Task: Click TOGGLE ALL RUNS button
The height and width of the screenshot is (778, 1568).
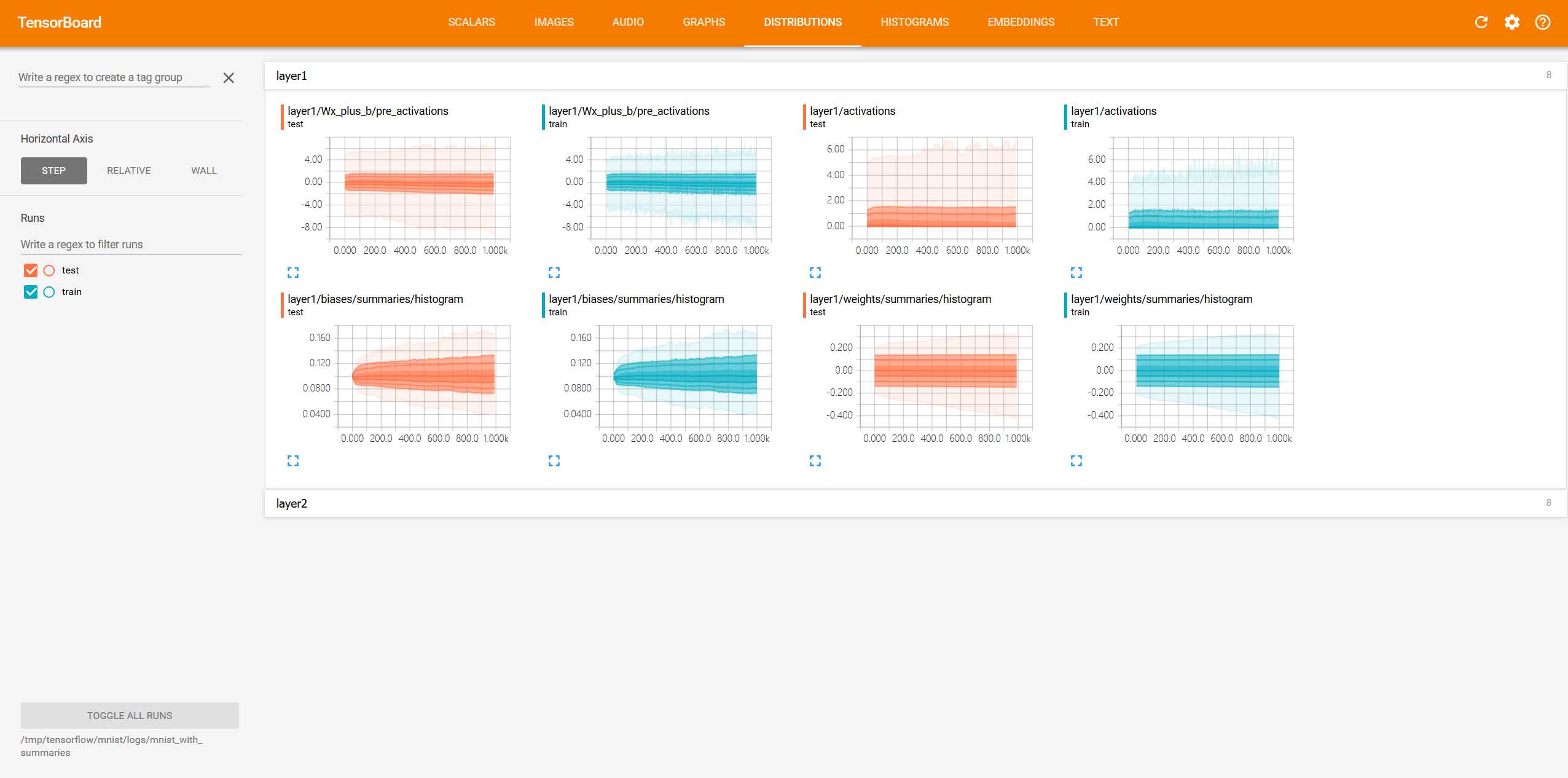Action: (x=129, y=715)
